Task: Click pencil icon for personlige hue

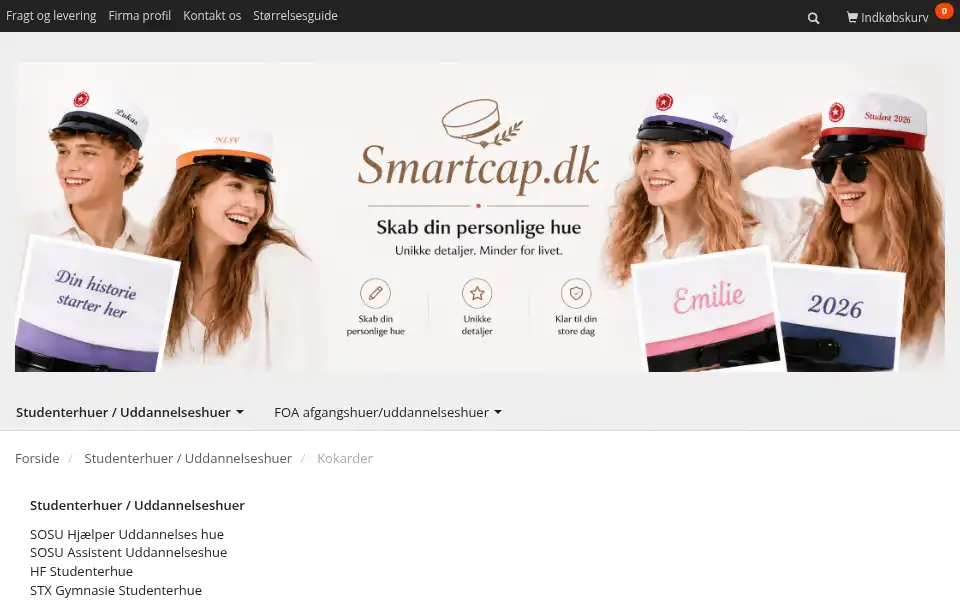Action: tap(375, 293)
